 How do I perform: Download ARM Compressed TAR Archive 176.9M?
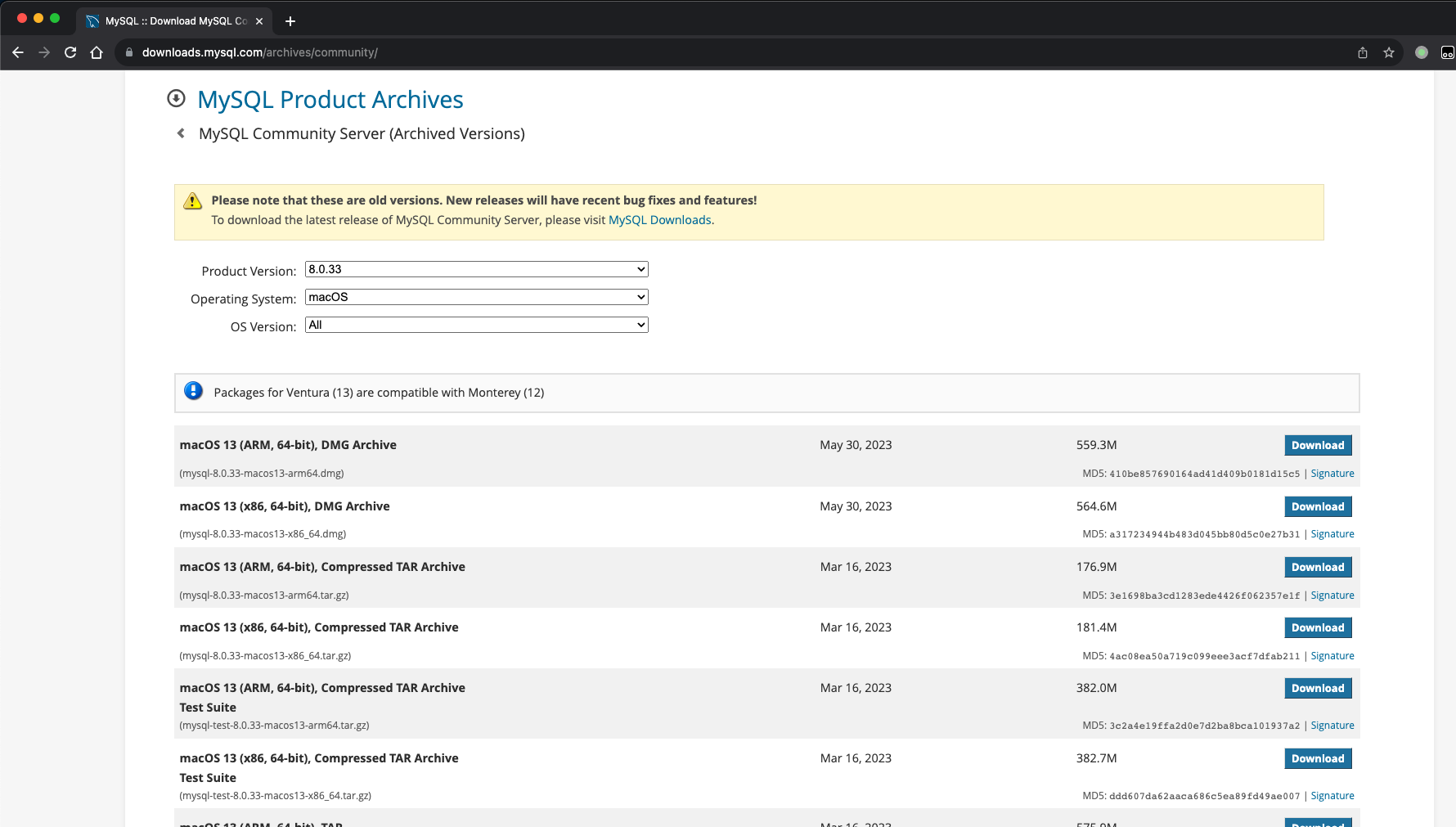[1318, 567]
